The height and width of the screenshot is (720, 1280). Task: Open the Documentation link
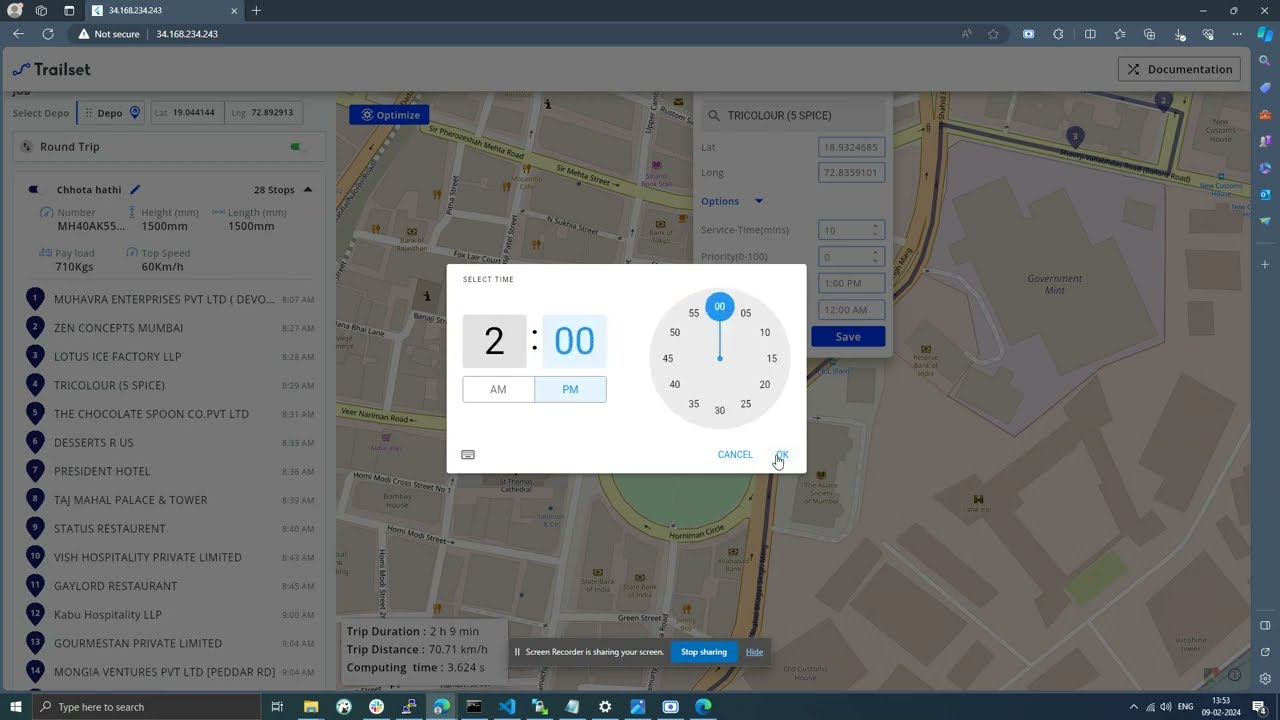coord(1179,69)
